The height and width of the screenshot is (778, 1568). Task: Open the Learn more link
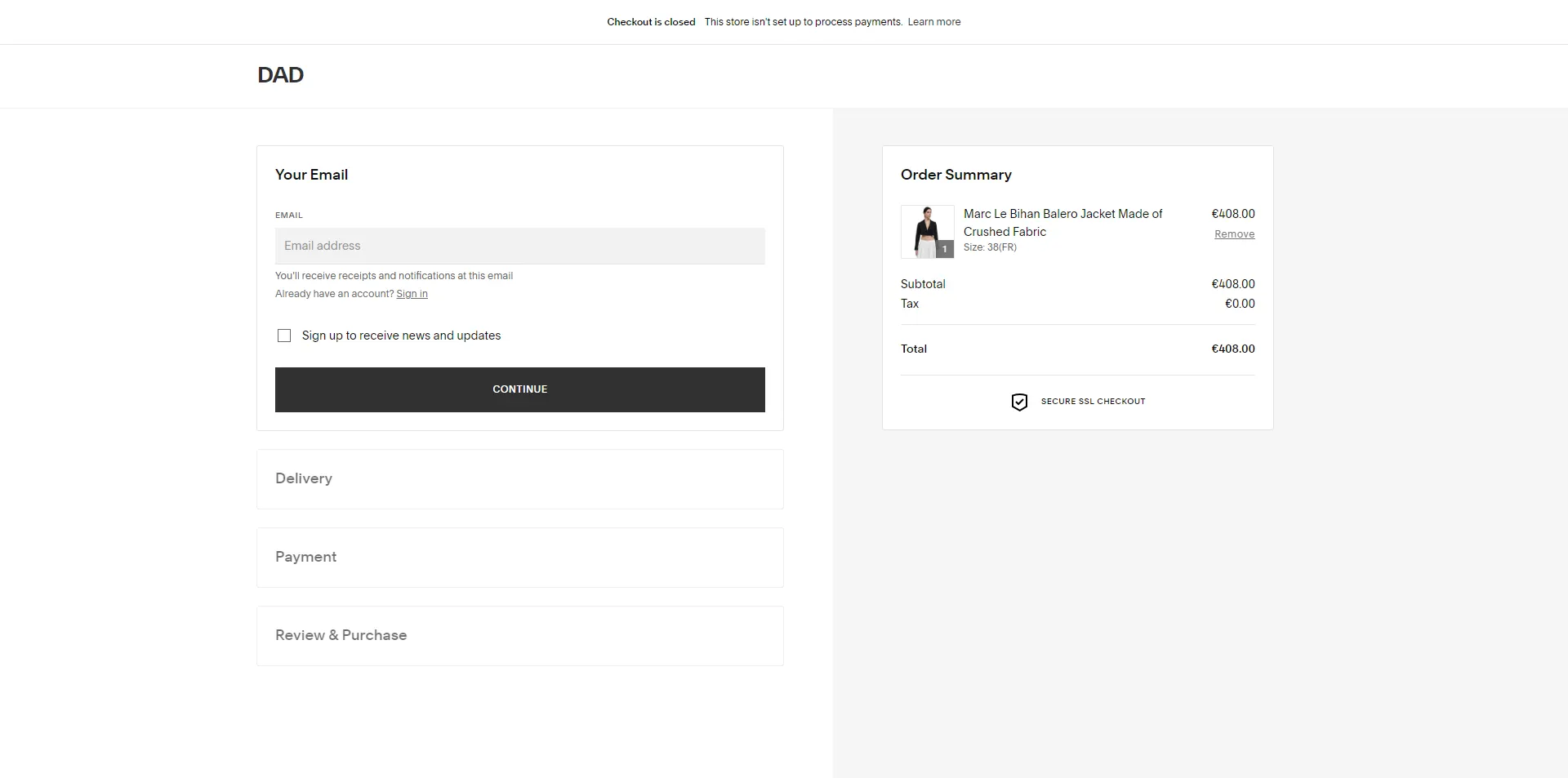click(x=934, y=22)
